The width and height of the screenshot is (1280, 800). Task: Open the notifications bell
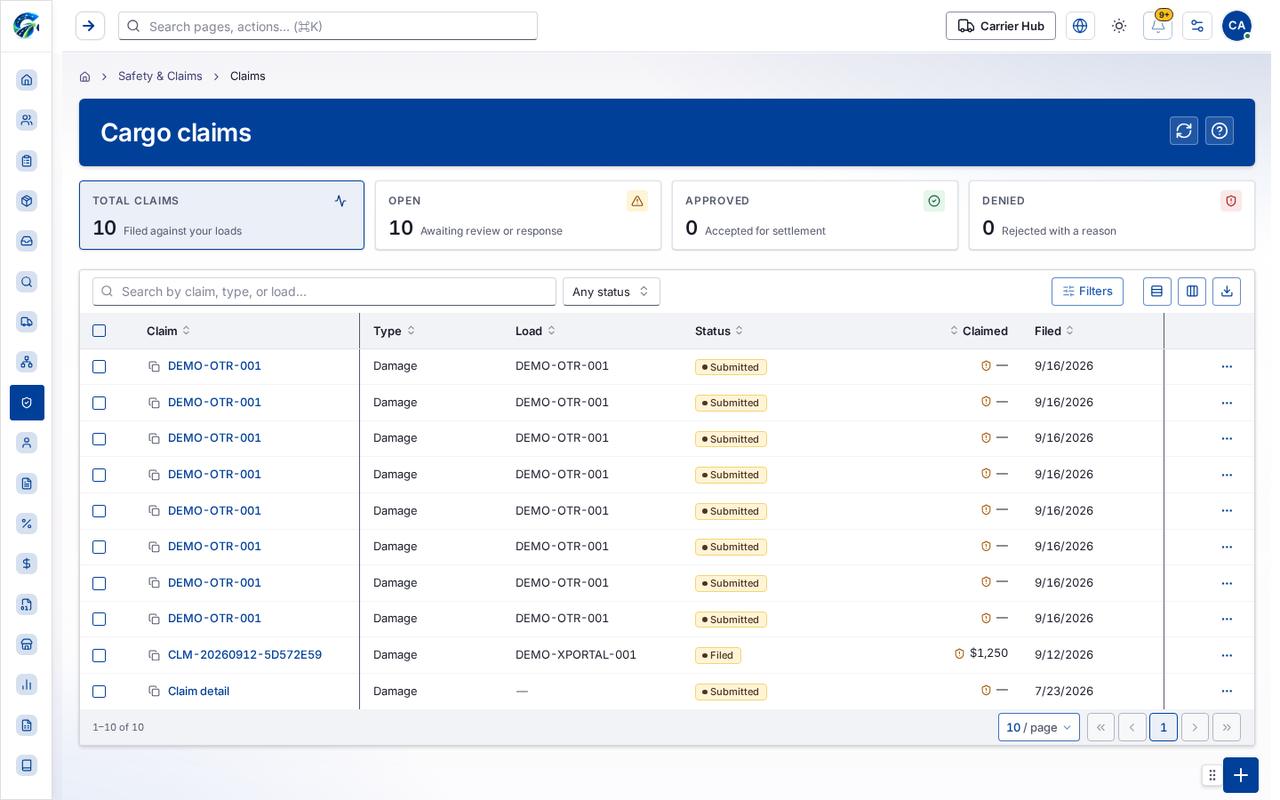1158,26
